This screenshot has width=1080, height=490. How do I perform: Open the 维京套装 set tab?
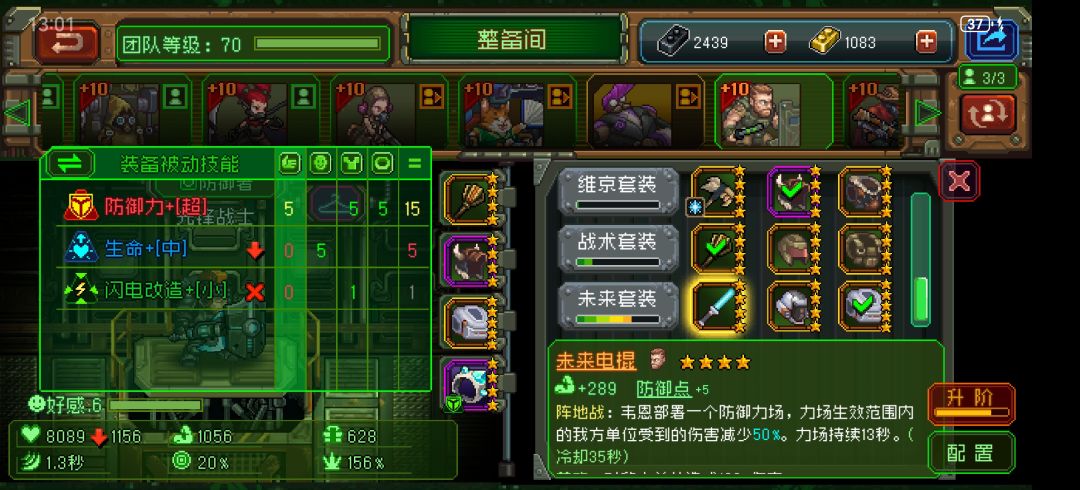pos(619,191)
